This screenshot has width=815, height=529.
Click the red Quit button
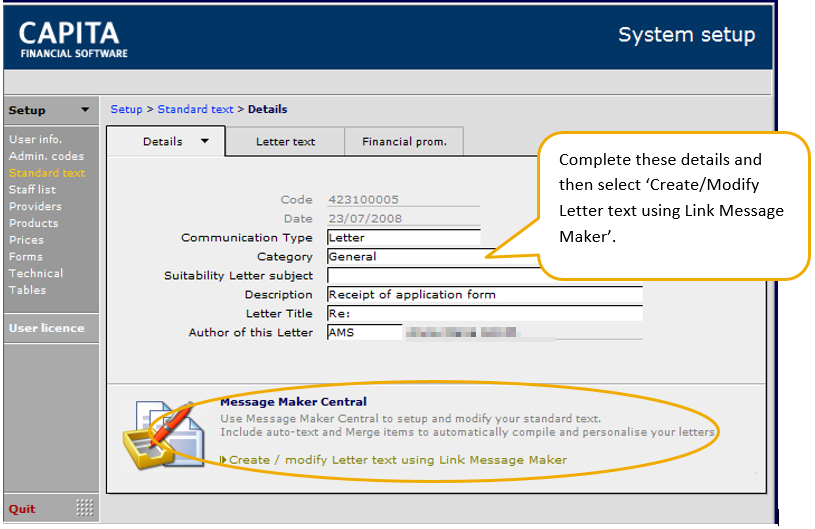tap(22, 509)
